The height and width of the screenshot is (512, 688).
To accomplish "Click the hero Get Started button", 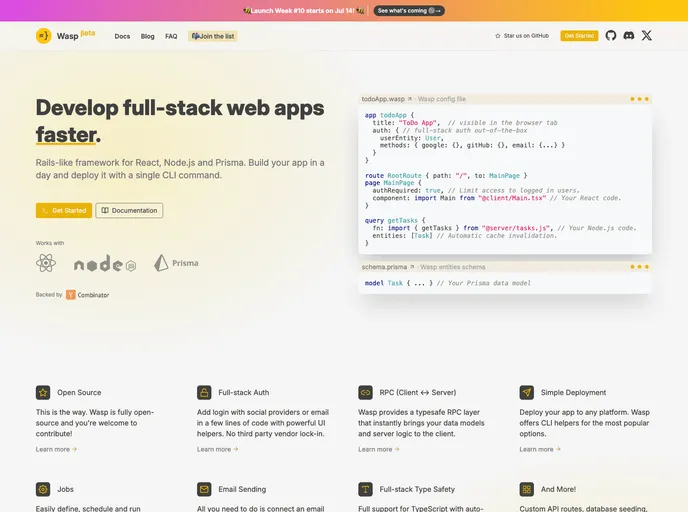I will 64,211.
